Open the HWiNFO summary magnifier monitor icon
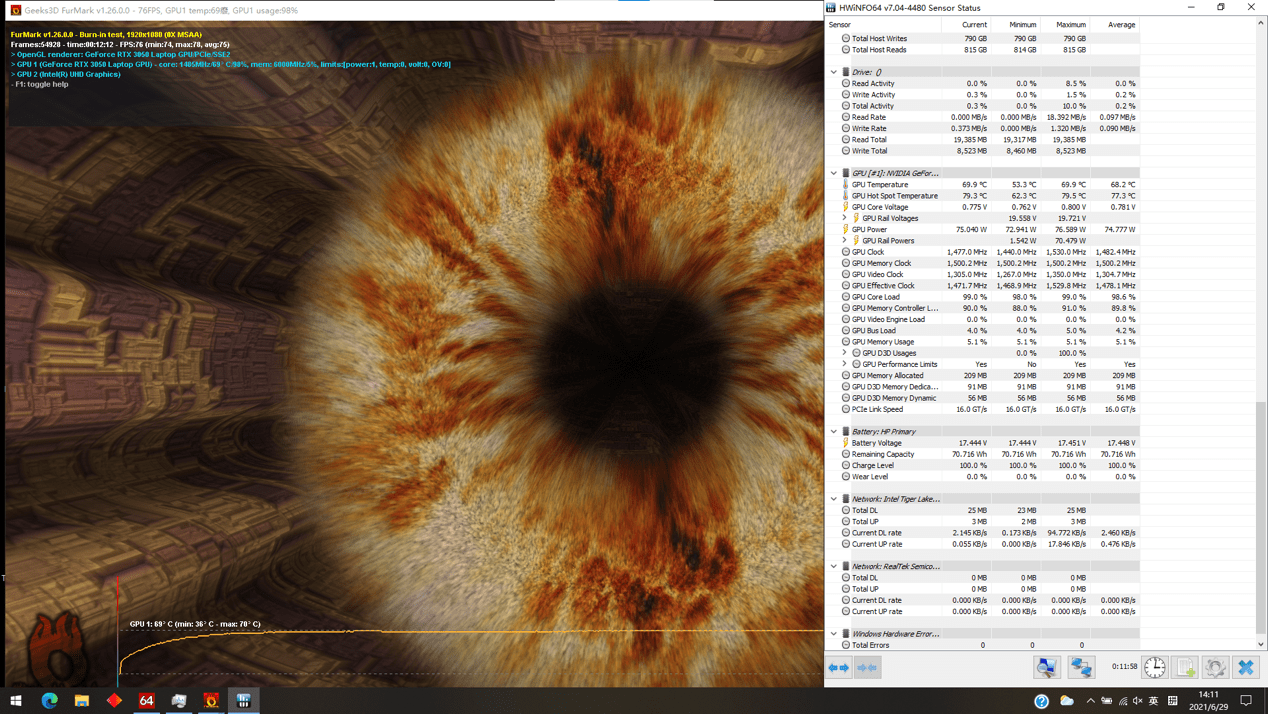Image resolution: width=1268 pixels, height=714 pixels. (x=1047, y=667)
